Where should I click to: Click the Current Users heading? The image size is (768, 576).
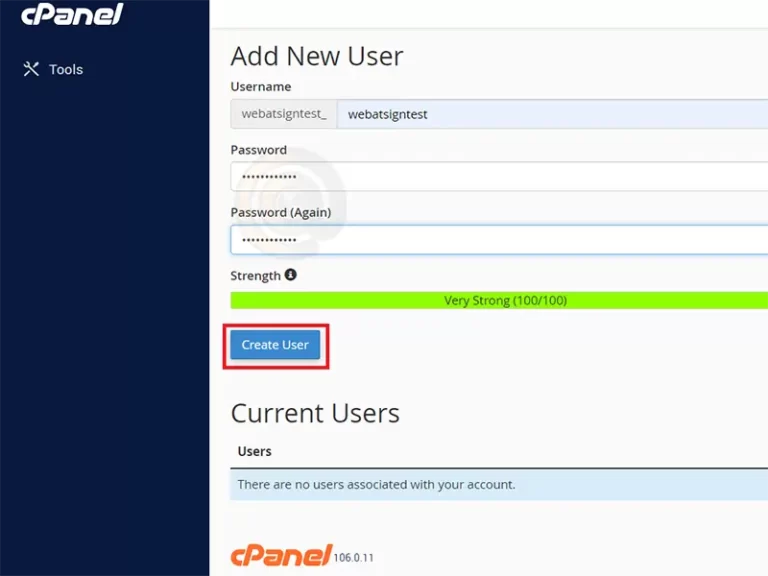(x=315, y=413)
